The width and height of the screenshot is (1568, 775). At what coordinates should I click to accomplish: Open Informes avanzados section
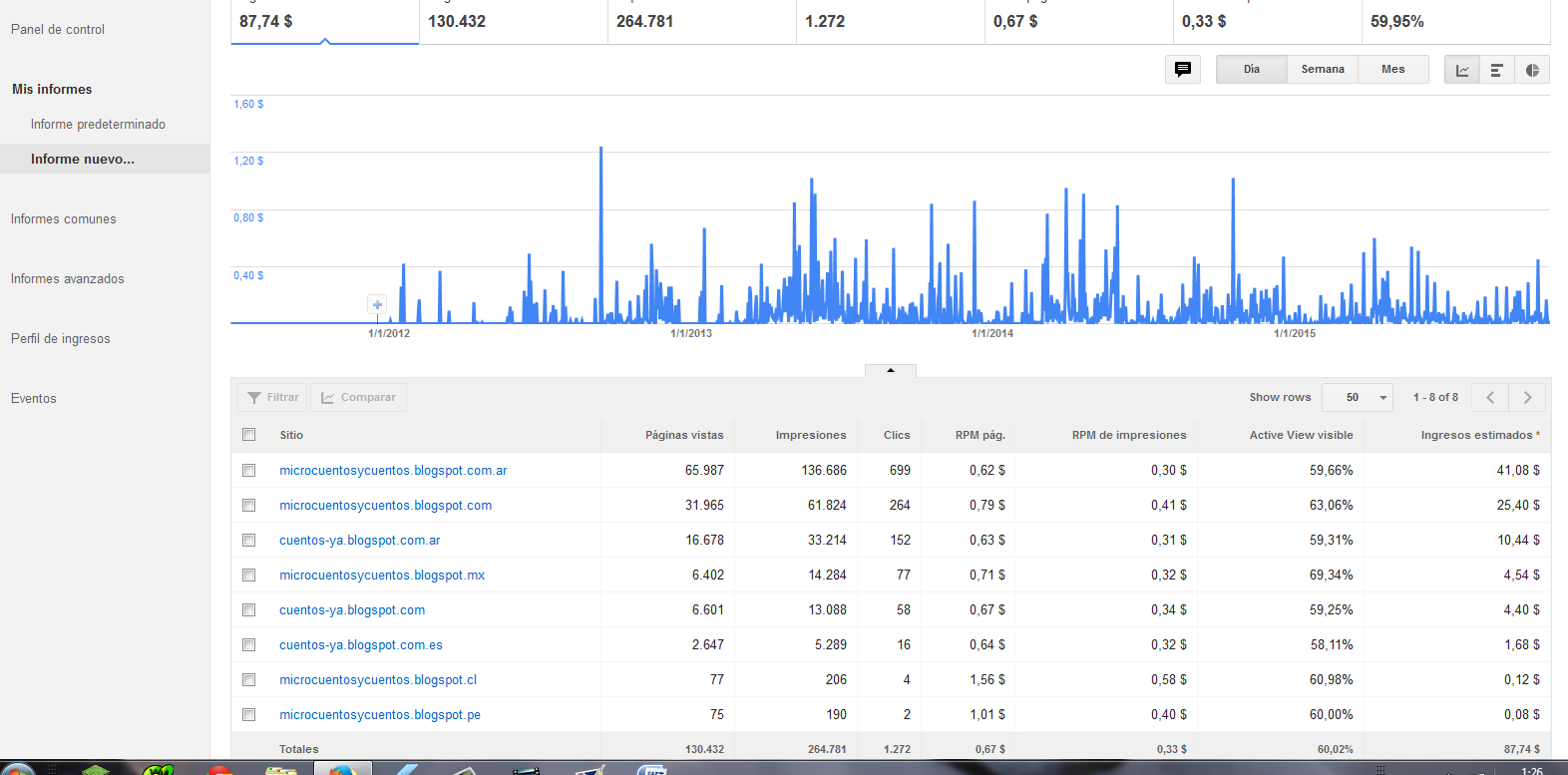[68, 279]
